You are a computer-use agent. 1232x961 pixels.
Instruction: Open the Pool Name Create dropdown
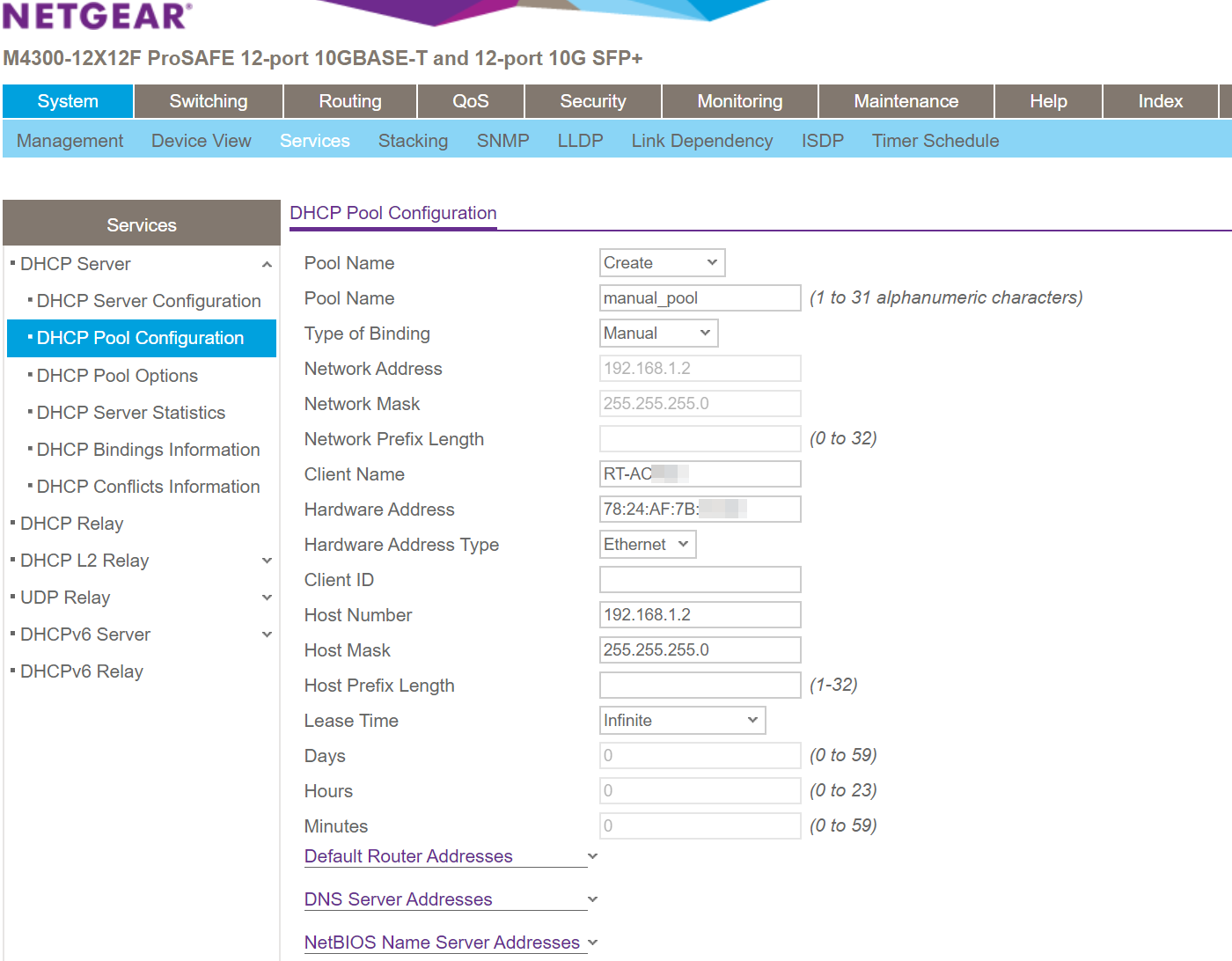pyautogui.click(x=662, y=262)
